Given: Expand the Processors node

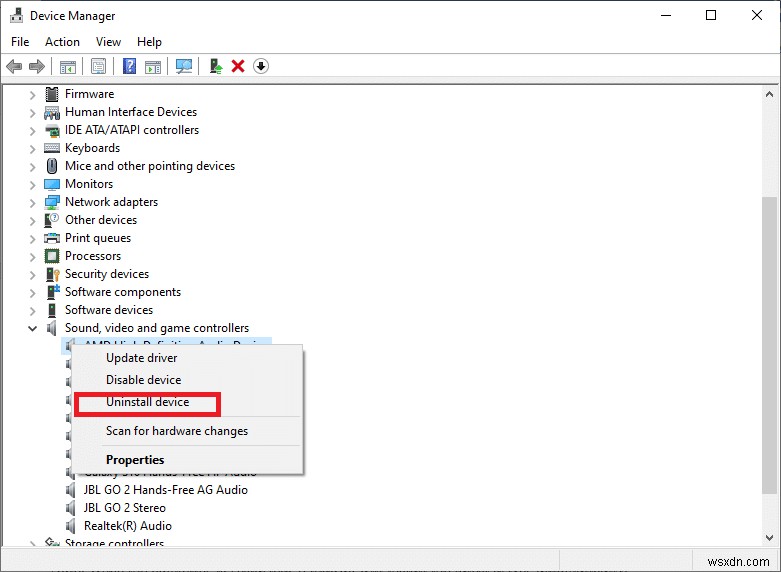Looking at the screenshot, I should point(32,257).
